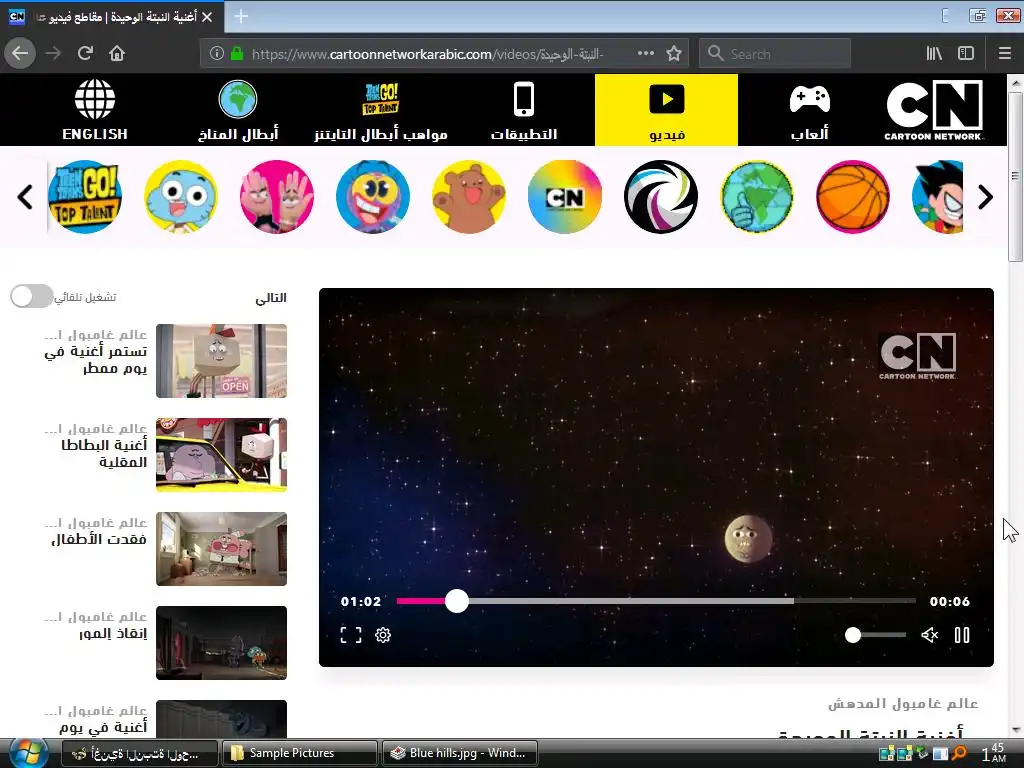Switch to Blue hills.jpg taskbar window
This screenshot has width=1024, height=768.
click(x=460, y=753)
